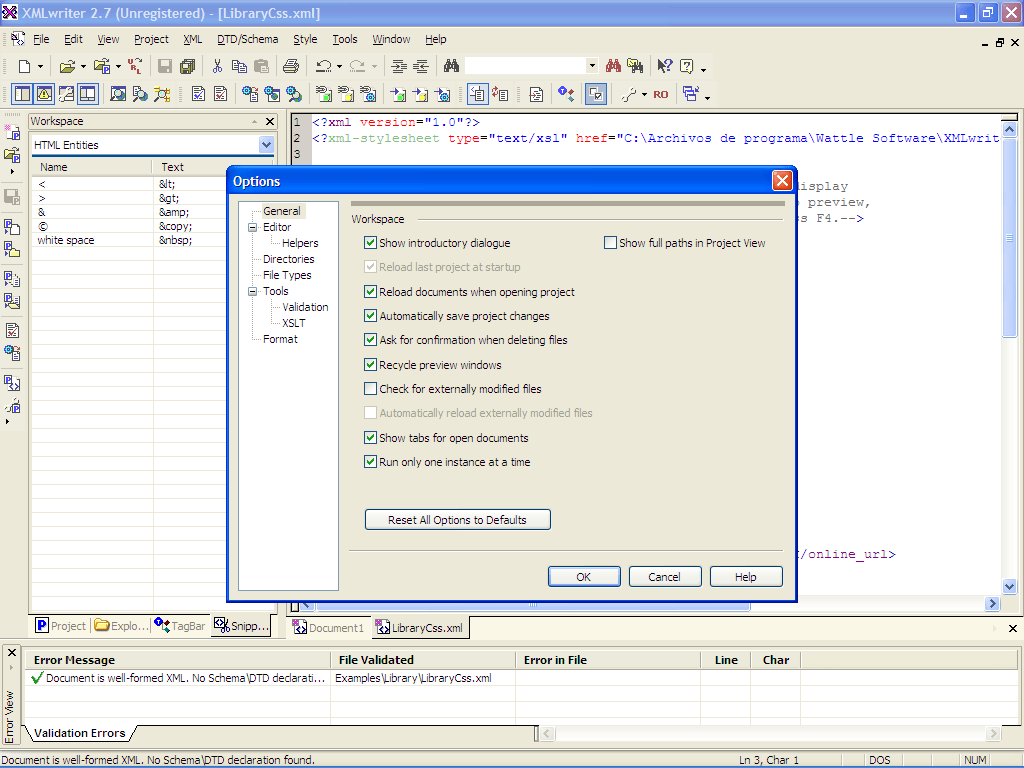Click the Open project folder icon
This screenshot has height=768, width=1024.
pos(102,66)
